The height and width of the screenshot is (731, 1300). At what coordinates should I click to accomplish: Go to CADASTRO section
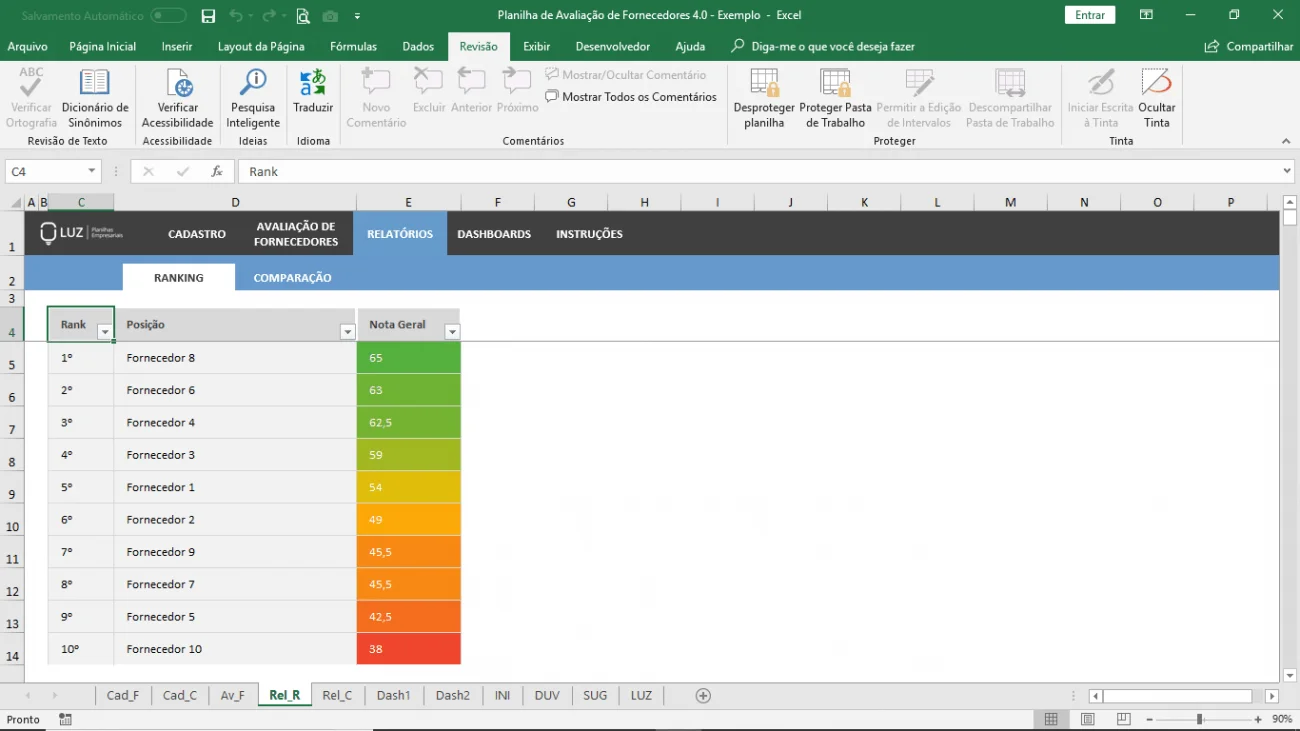click(197, 234)
